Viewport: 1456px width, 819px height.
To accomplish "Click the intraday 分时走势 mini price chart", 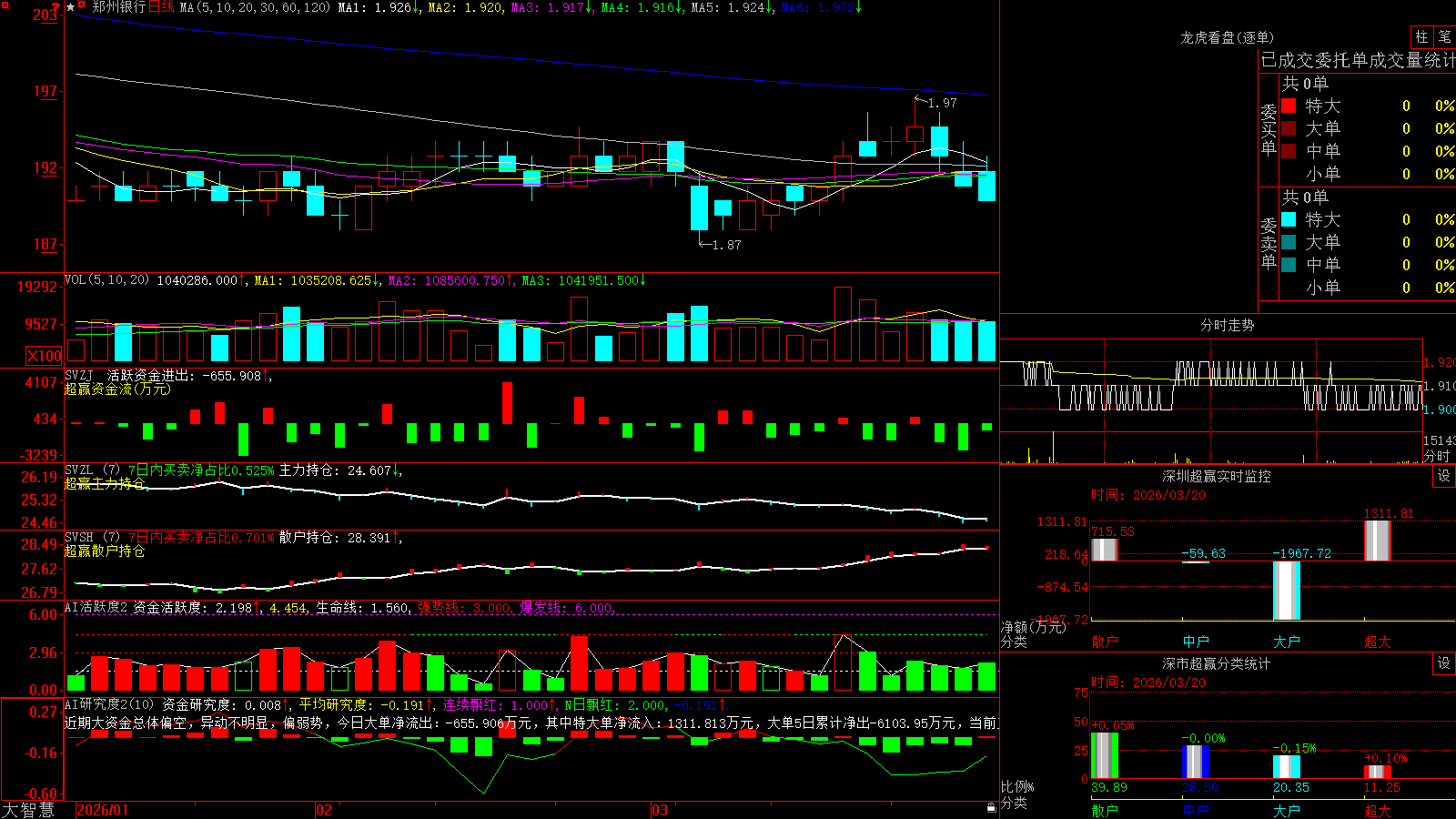I will coord(1211,386).
